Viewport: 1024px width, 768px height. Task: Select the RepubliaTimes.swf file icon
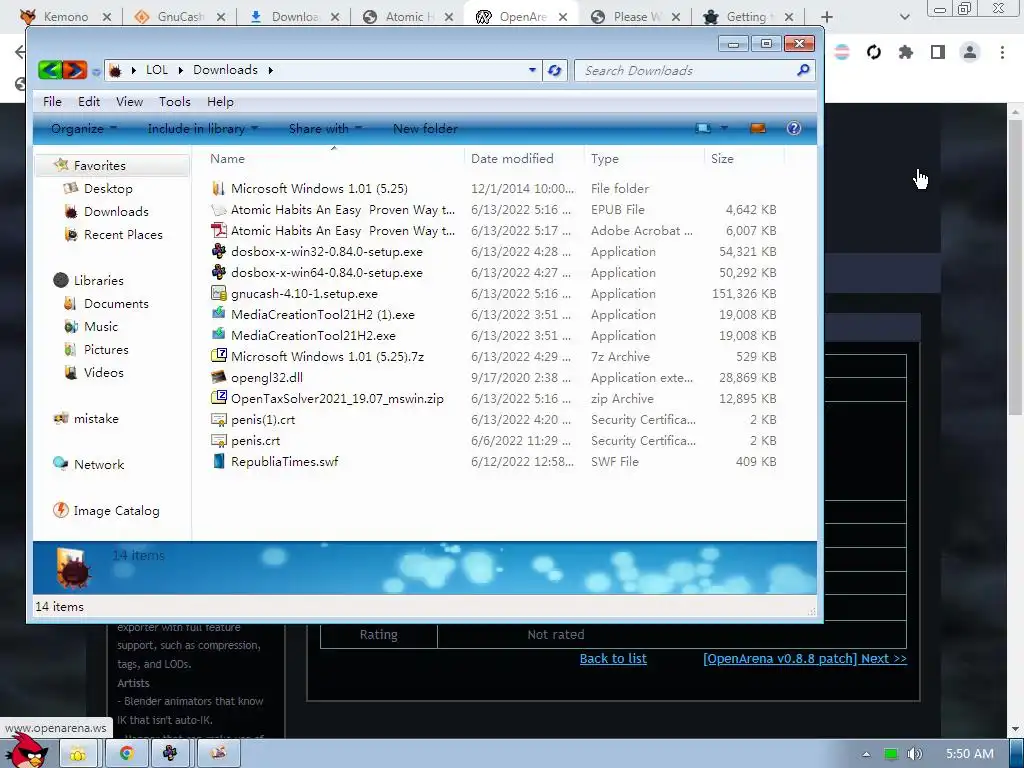[x=218, y=461]
